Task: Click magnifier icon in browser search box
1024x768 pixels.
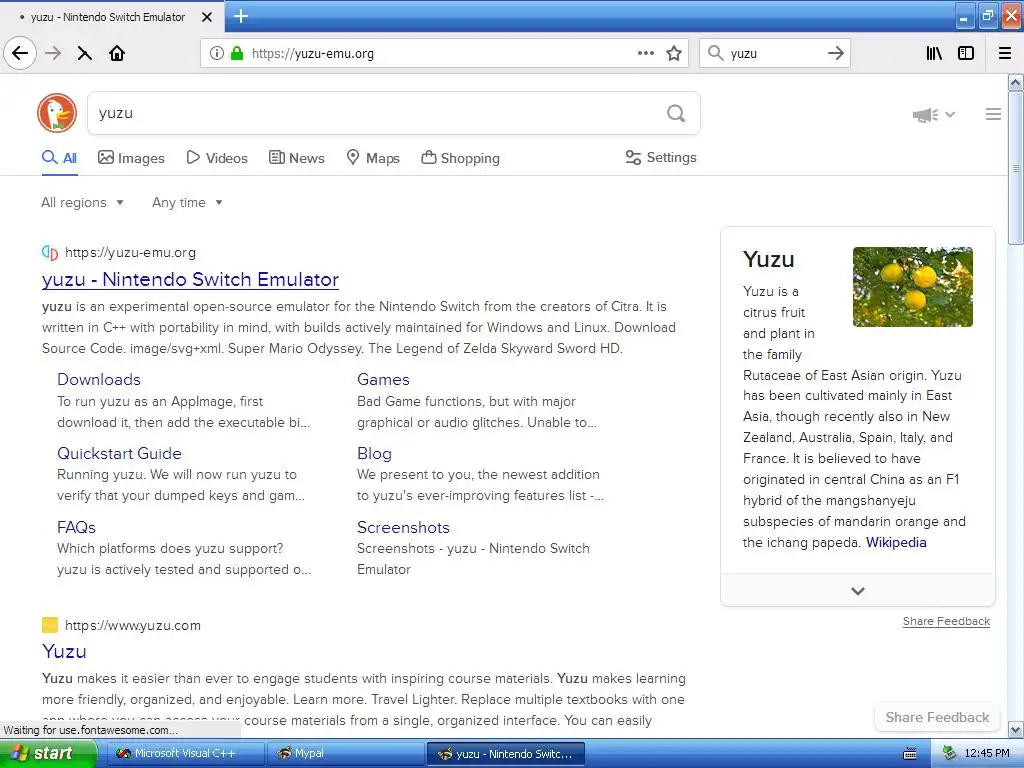Action: [716, 53]
